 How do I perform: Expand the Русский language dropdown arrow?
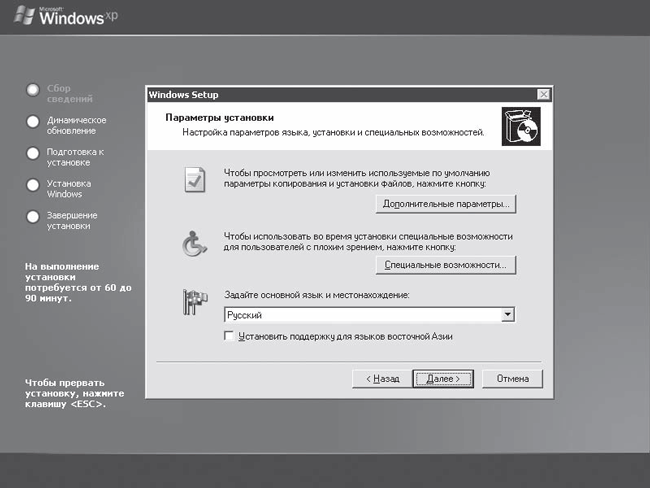pos(507,315)
